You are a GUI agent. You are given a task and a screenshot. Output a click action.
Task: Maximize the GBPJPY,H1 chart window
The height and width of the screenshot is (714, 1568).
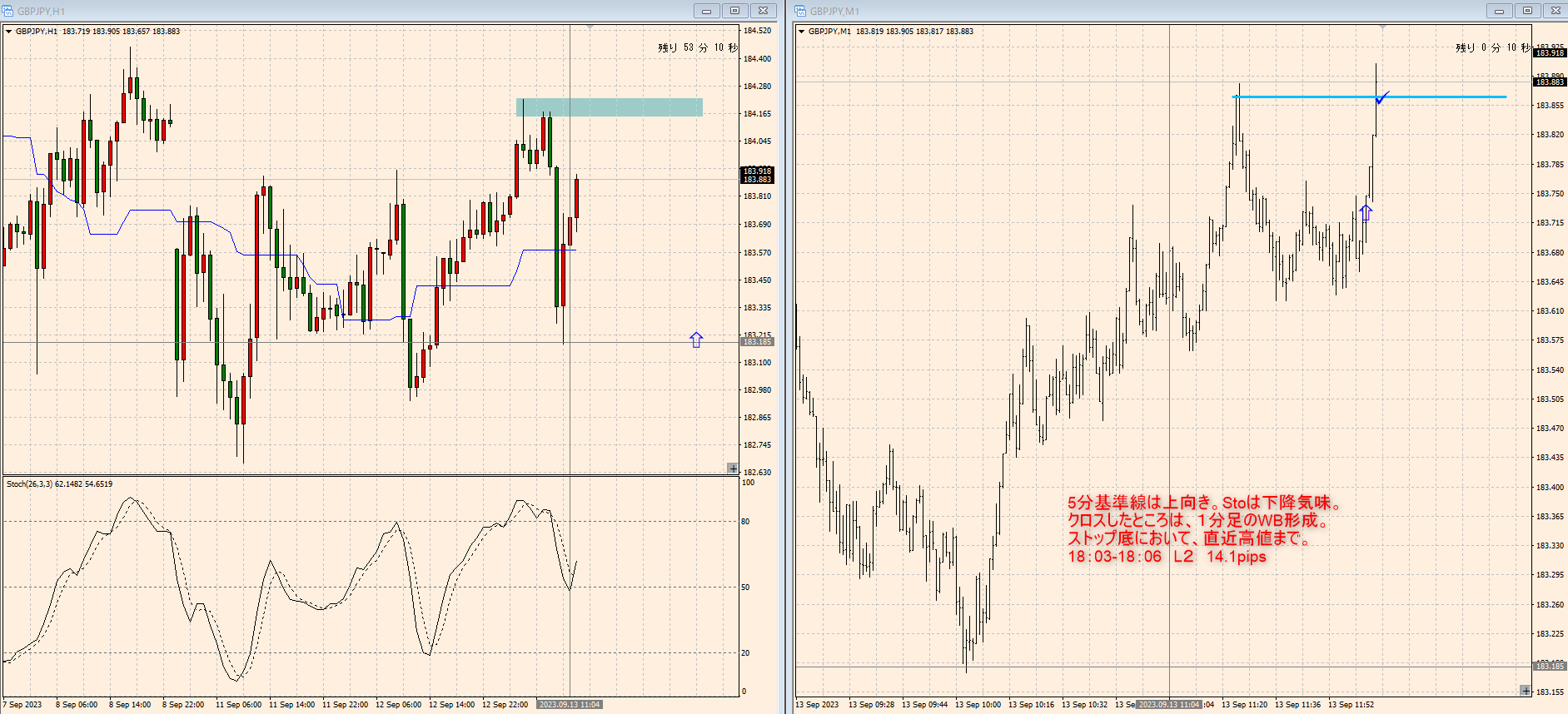tap(734, 11)
